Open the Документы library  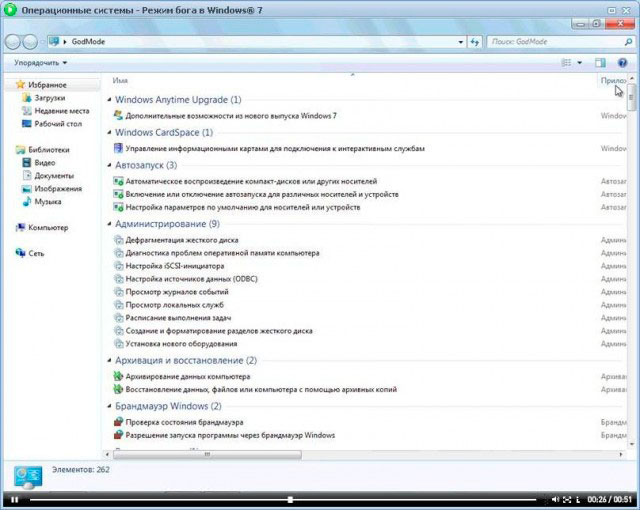(x=54, y=176)
